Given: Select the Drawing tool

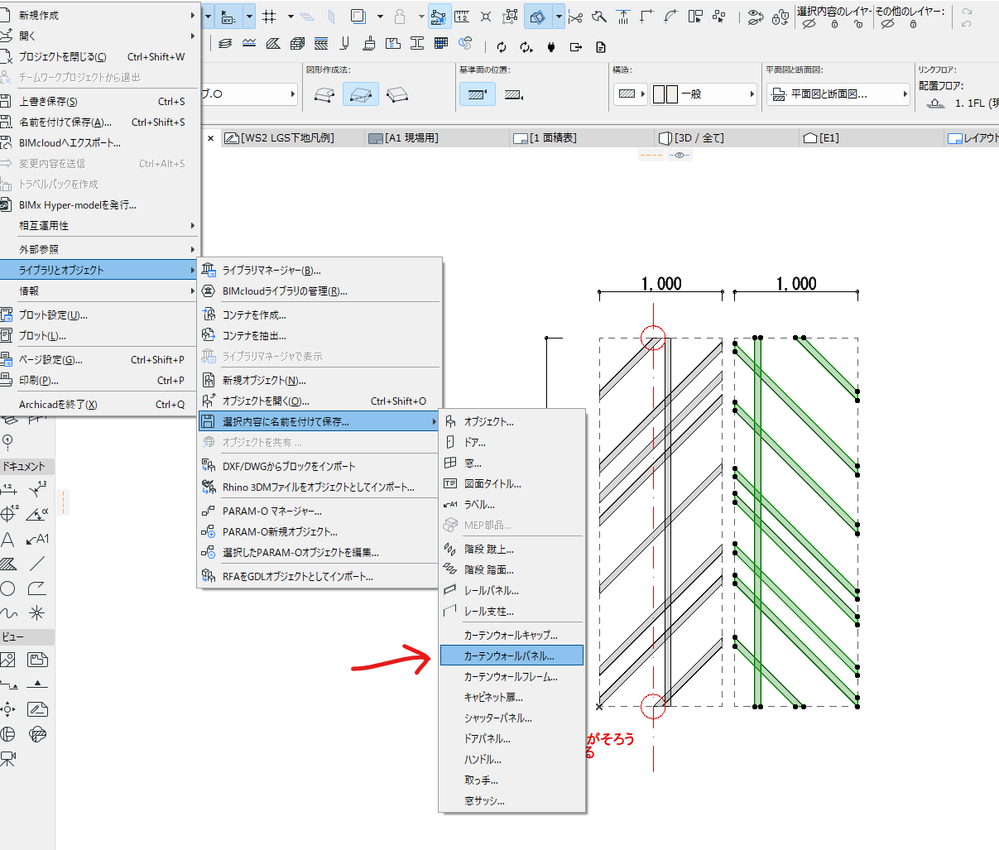Looking at the screenshot, I should [x=37, y=660].
